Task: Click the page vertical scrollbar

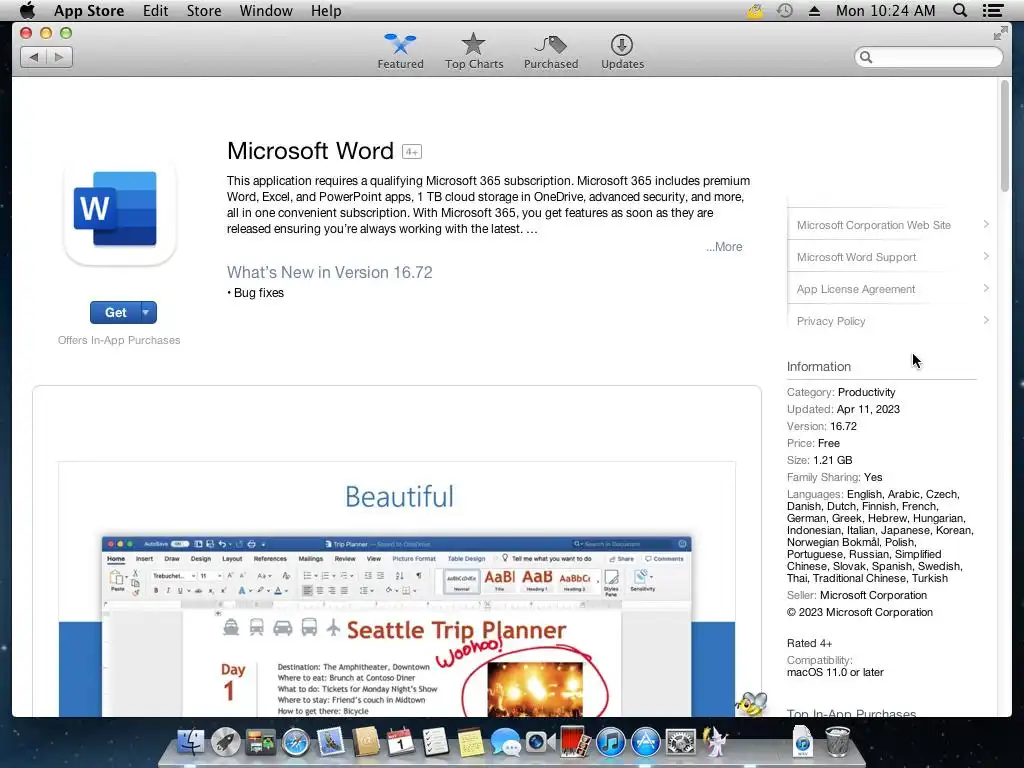Action: coord(1004,136)
